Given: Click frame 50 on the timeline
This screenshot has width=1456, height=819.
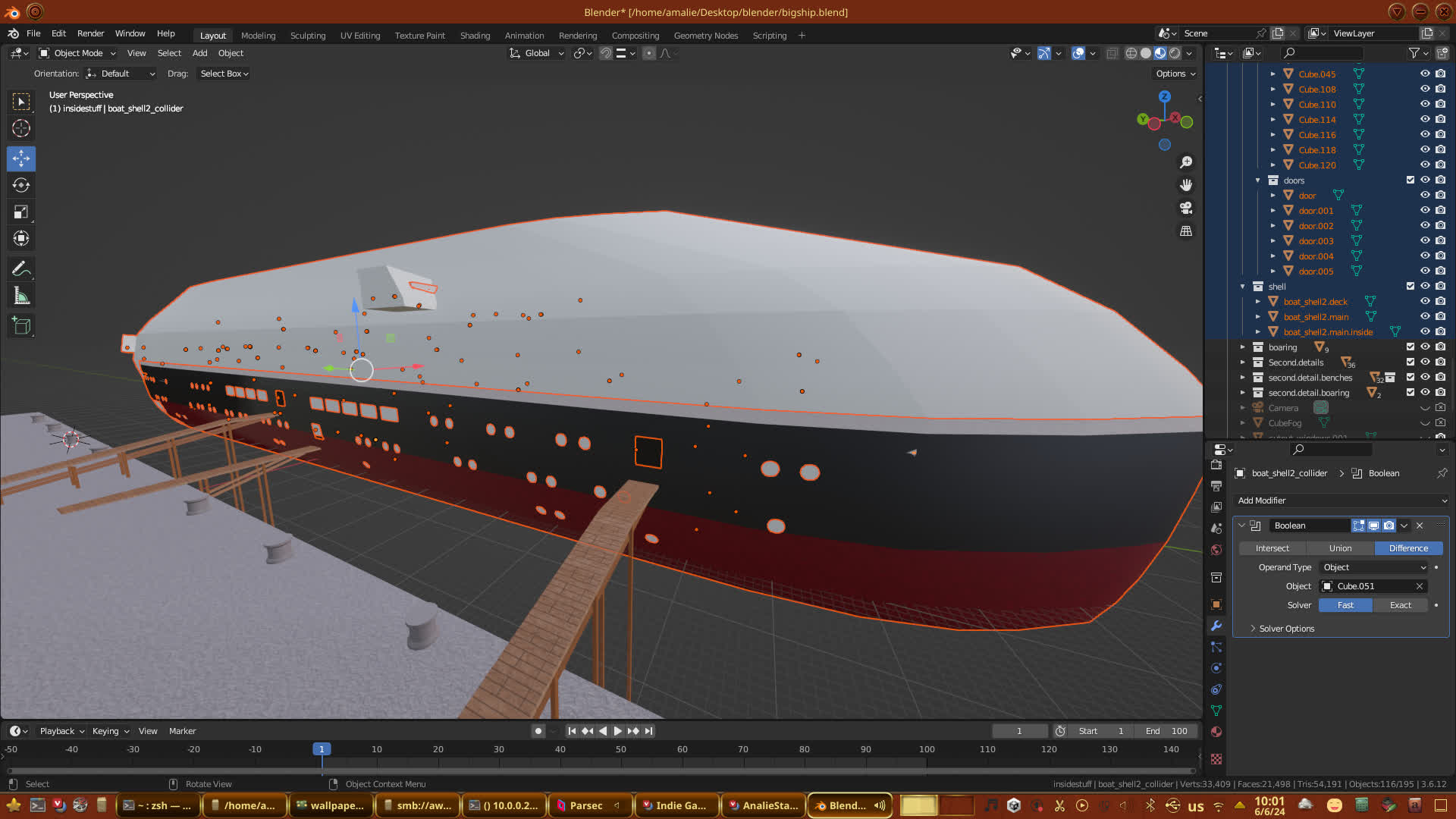Looking at the screenshot, I should [621, 749].
